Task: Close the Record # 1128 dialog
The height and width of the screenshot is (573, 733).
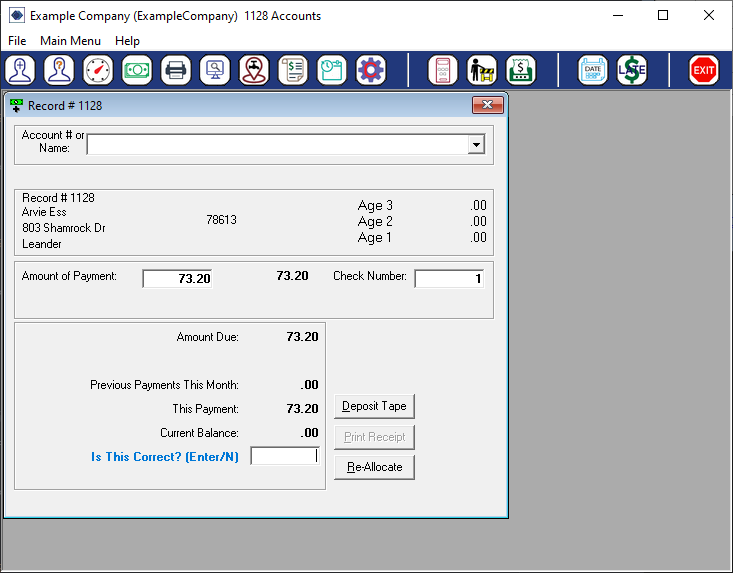Action: [488, 105]
